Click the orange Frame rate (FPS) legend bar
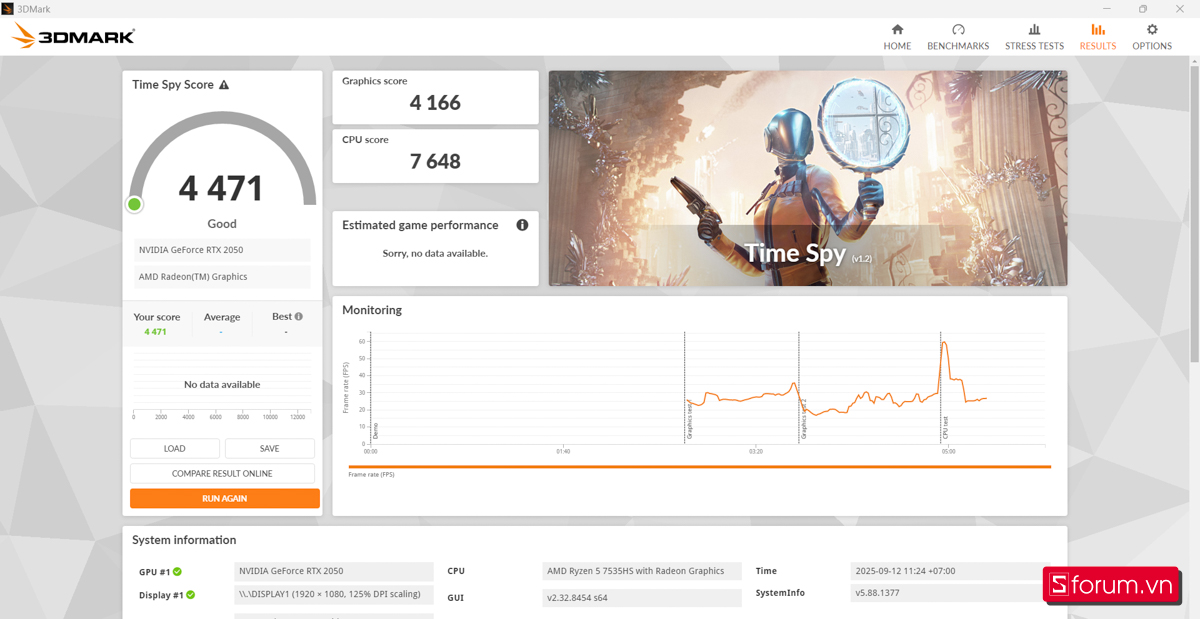This screenshot has width=1200, height=619. click(700, 467)
